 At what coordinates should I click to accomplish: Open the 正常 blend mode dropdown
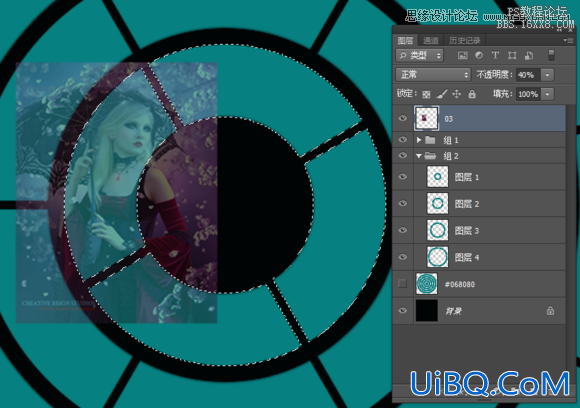pos(433,75)
